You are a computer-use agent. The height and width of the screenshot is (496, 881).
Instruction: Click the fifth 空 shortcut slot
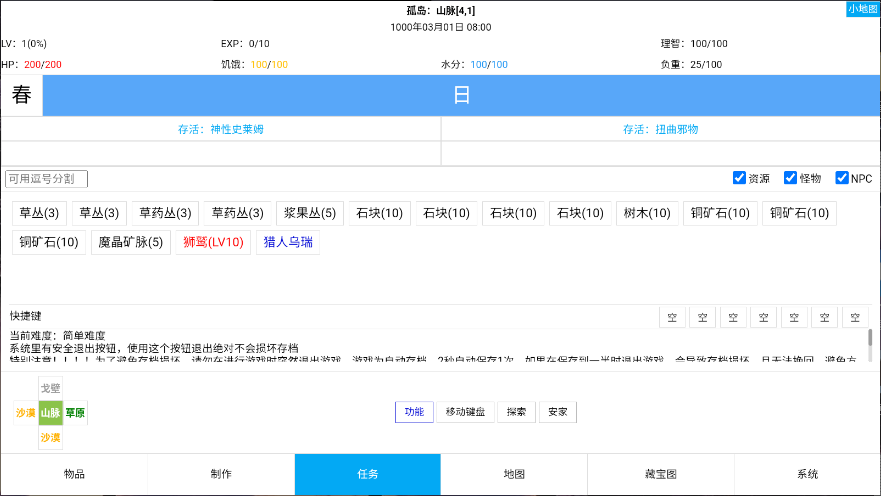(794, 317)
